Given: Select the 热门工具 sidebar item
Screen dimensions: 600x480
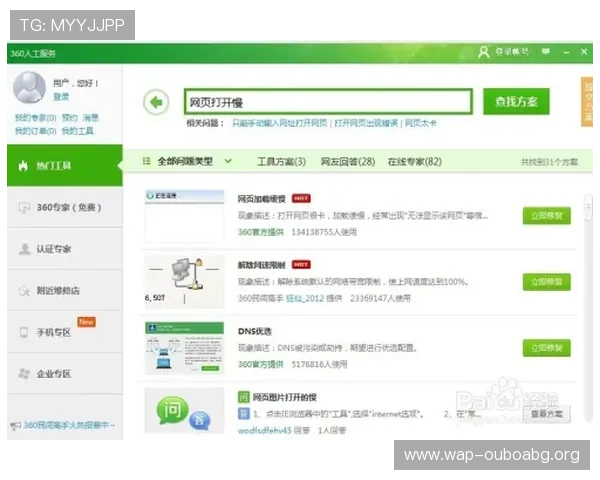Looking at the screenshot, I should [65, 165].
